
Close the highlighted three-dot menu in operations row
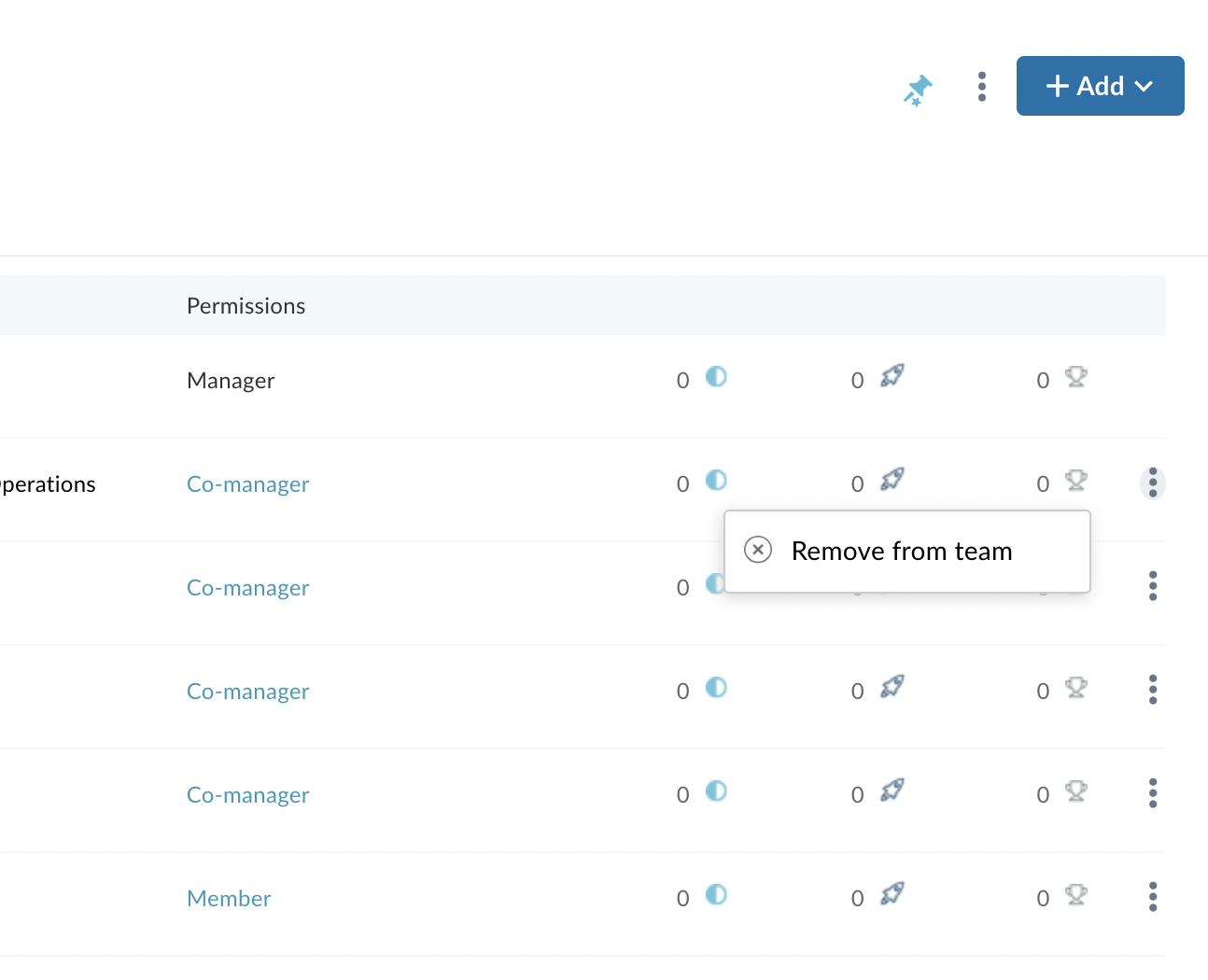tap(1153, 483)
